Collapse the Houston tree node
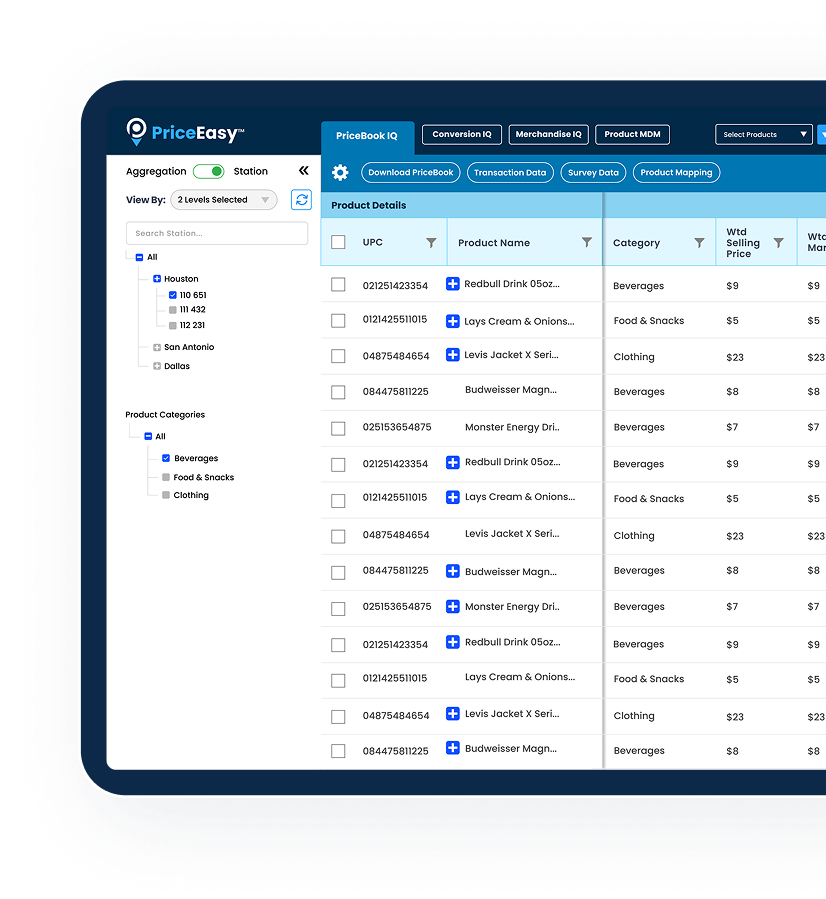 point(156,279)
